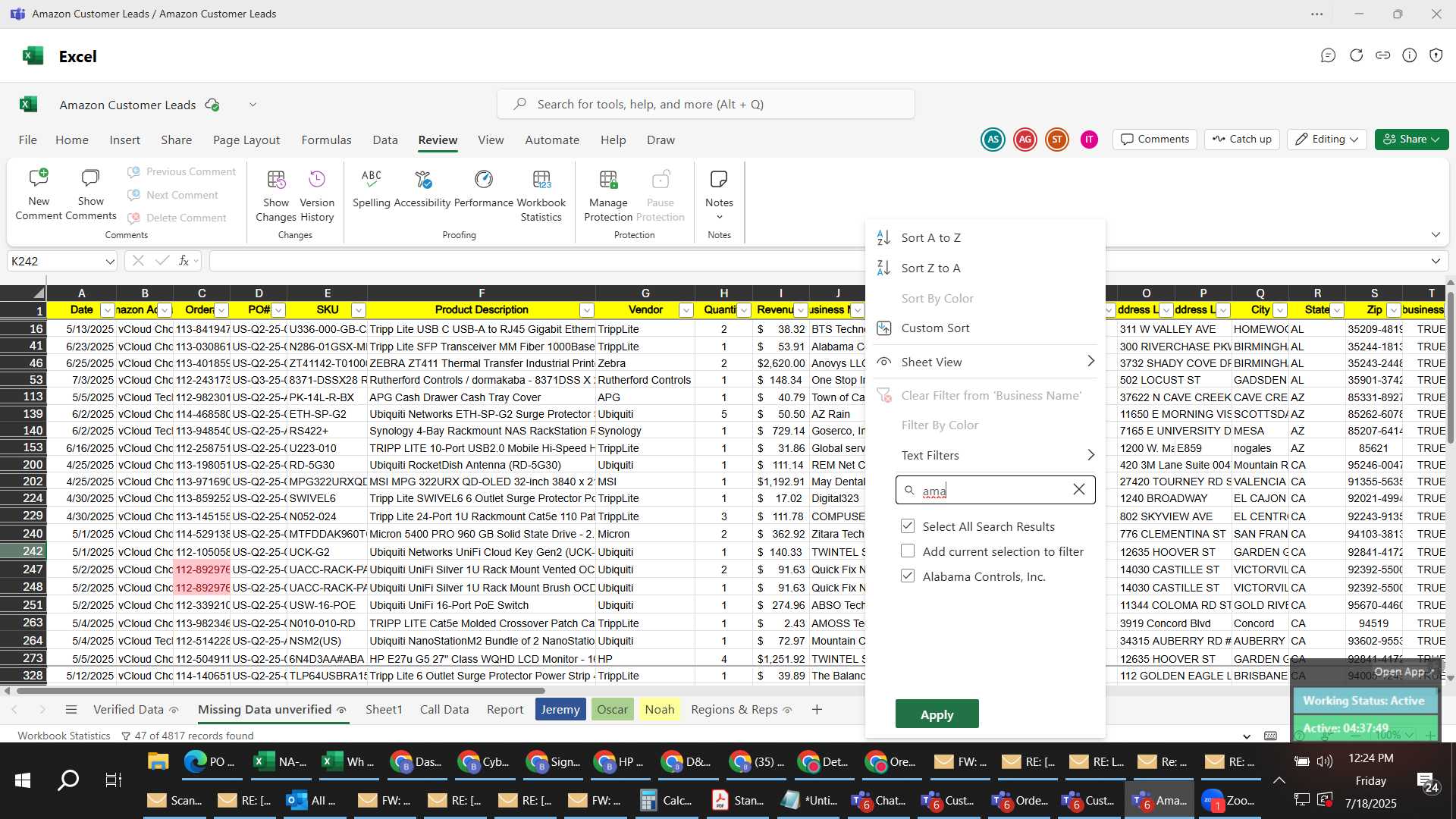Open the Windows Start menu
This screenshot has width=1456, height=819.
23,780
